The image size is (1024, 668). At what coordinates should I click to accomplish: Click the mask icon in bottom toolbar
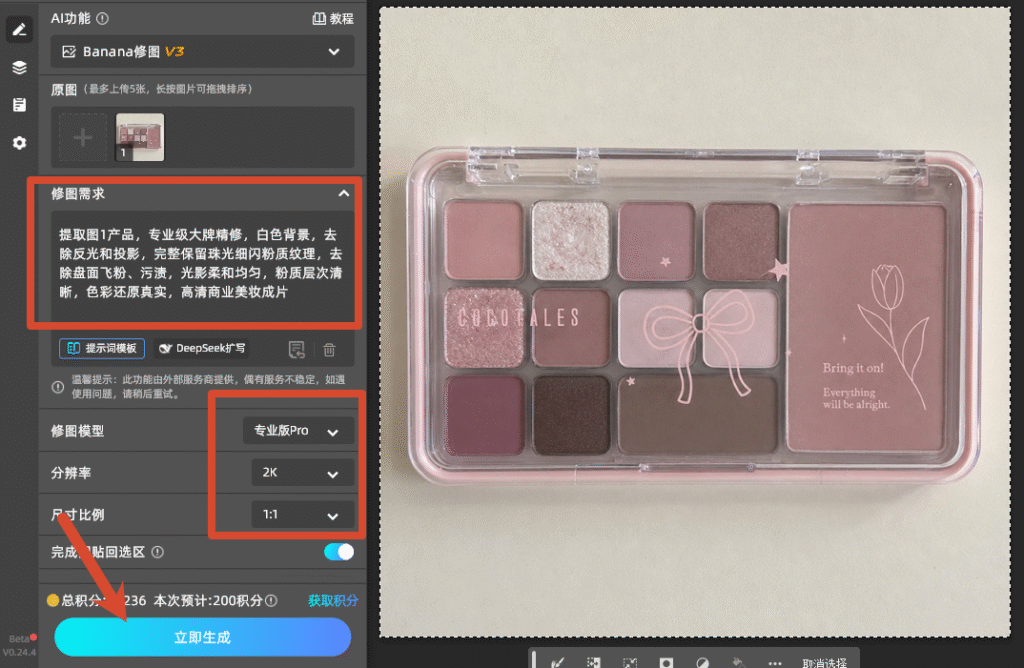tap(666, 662)
